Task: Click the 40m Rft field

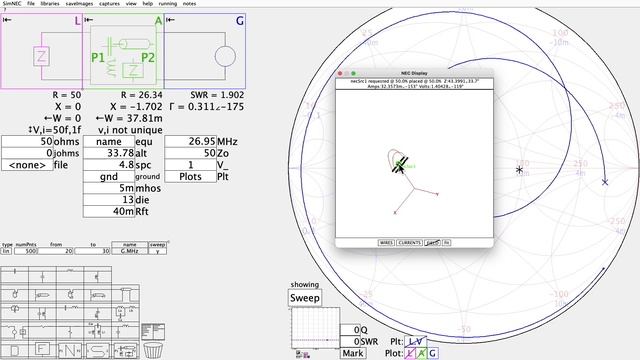Action: [x=109, y=211]
